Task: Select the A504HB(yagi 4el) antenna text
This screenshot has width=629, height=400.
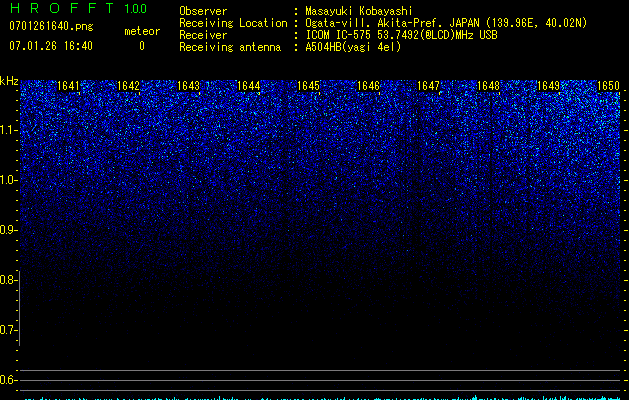Action: point(353,47)
